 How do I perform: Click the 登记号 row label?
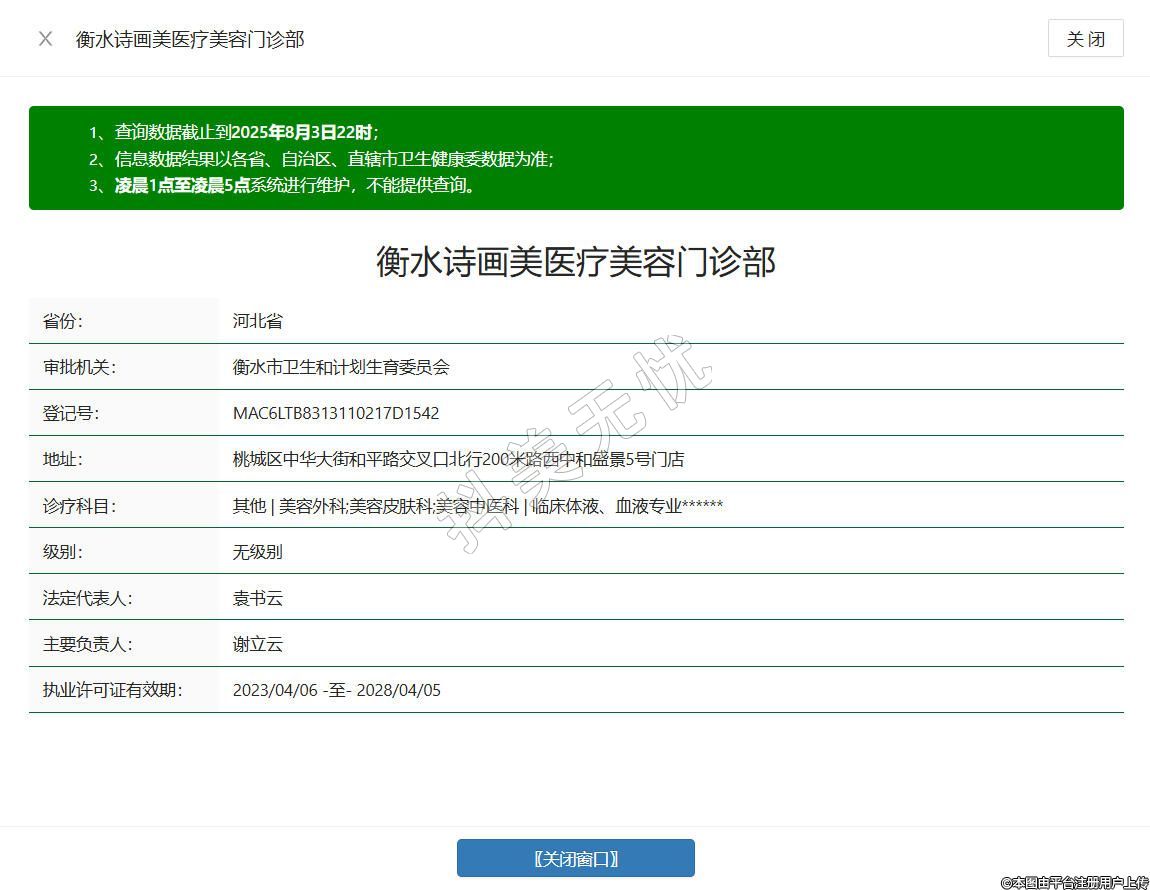71,413
